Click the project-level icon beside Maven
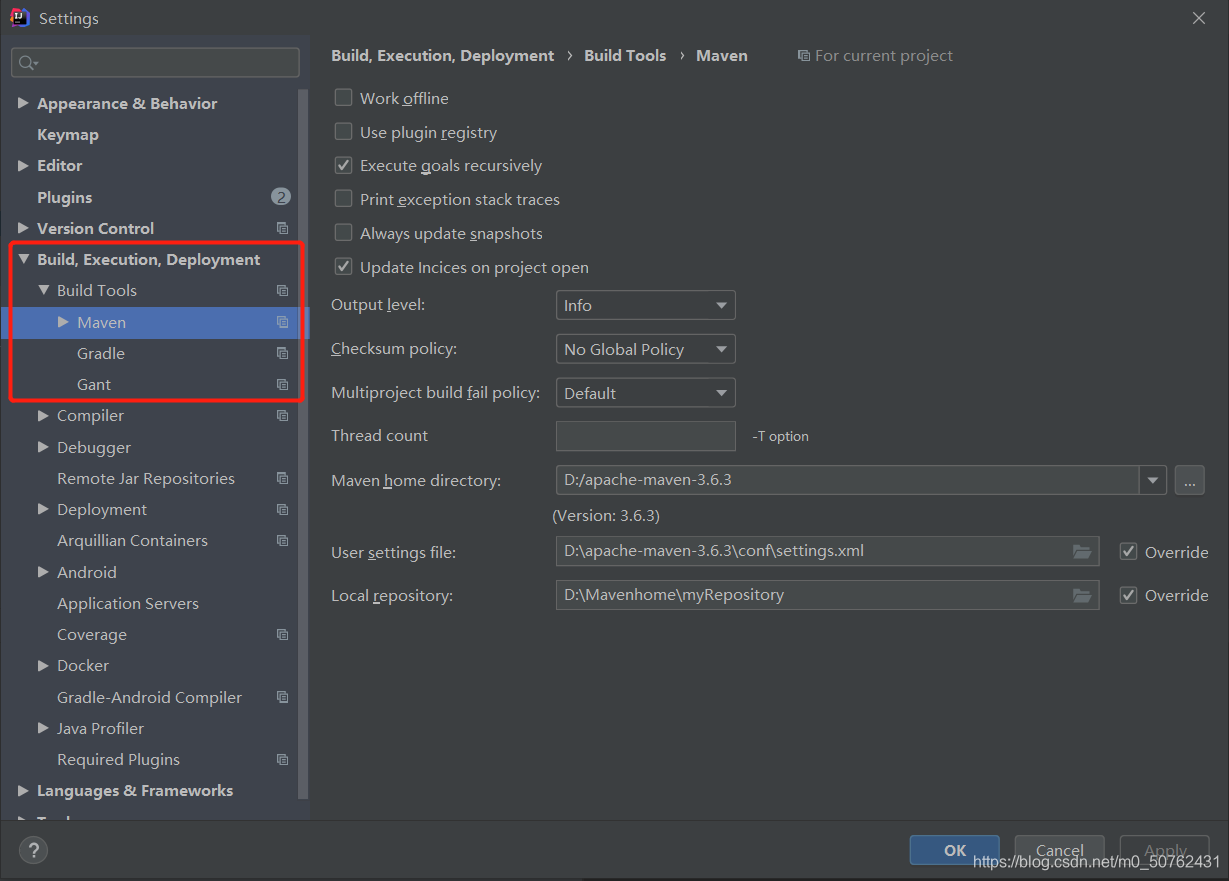 [x=282, y=322]
